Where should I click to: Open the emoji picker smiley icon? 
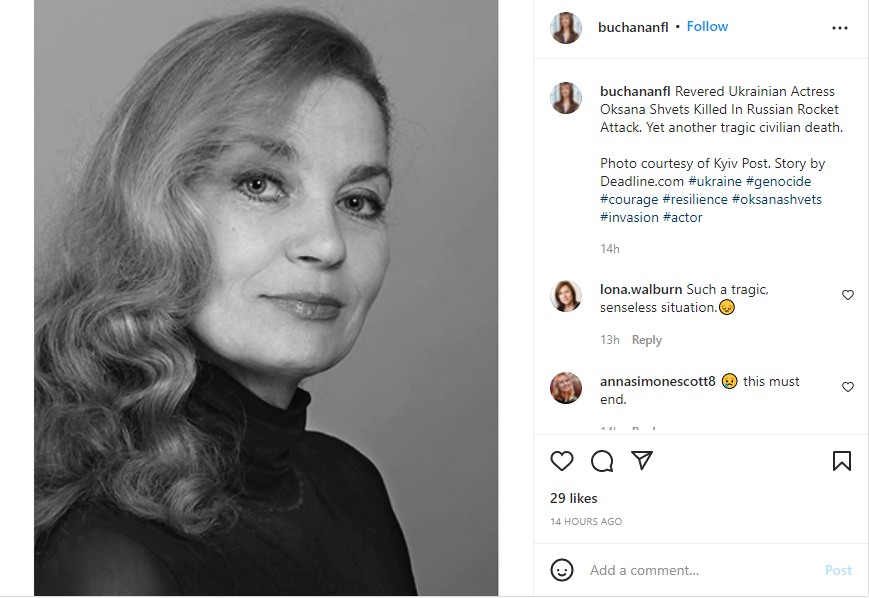562,570
